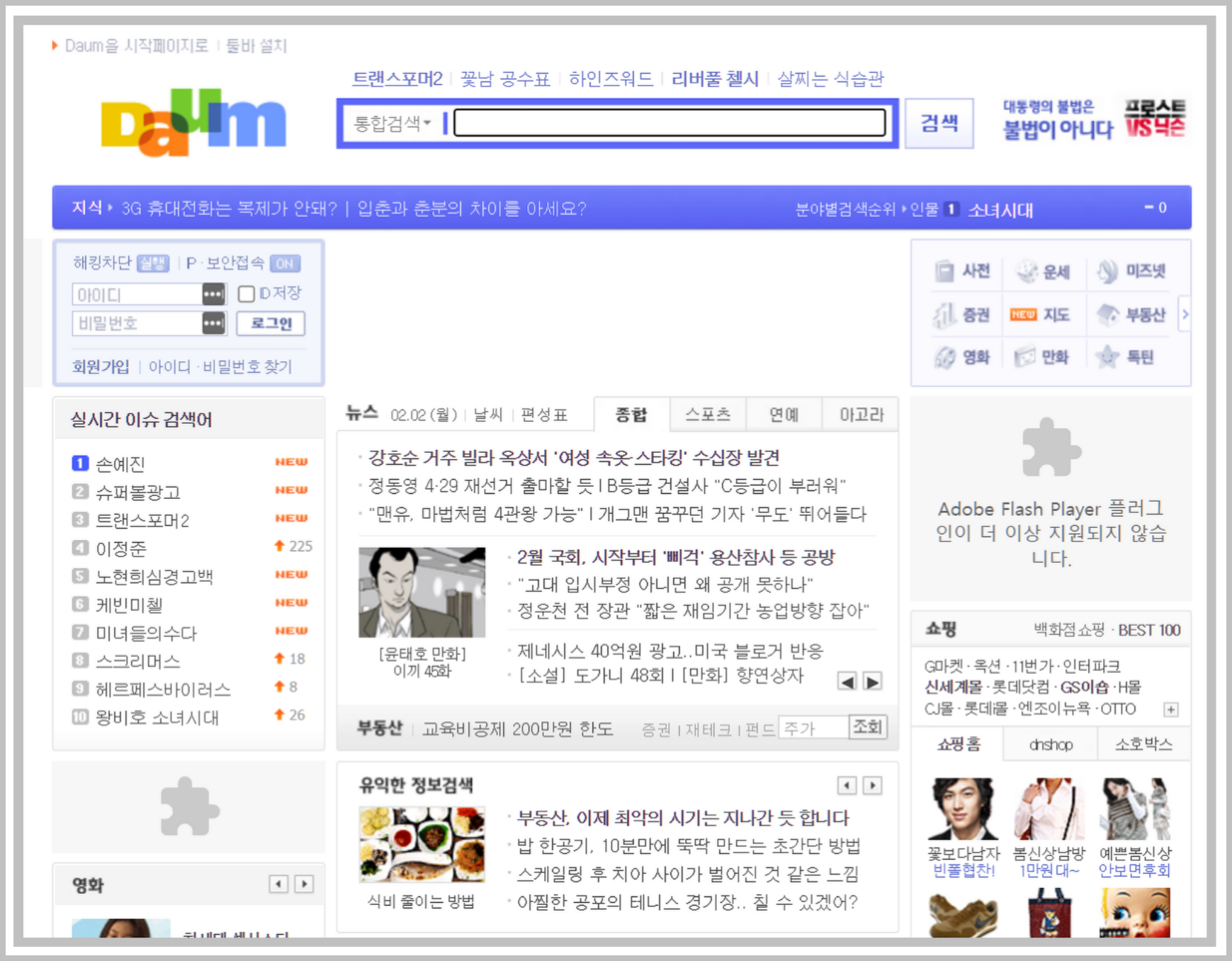
Task: Open headline about 강호순 거주 빌라
Action: pos(574,458)
